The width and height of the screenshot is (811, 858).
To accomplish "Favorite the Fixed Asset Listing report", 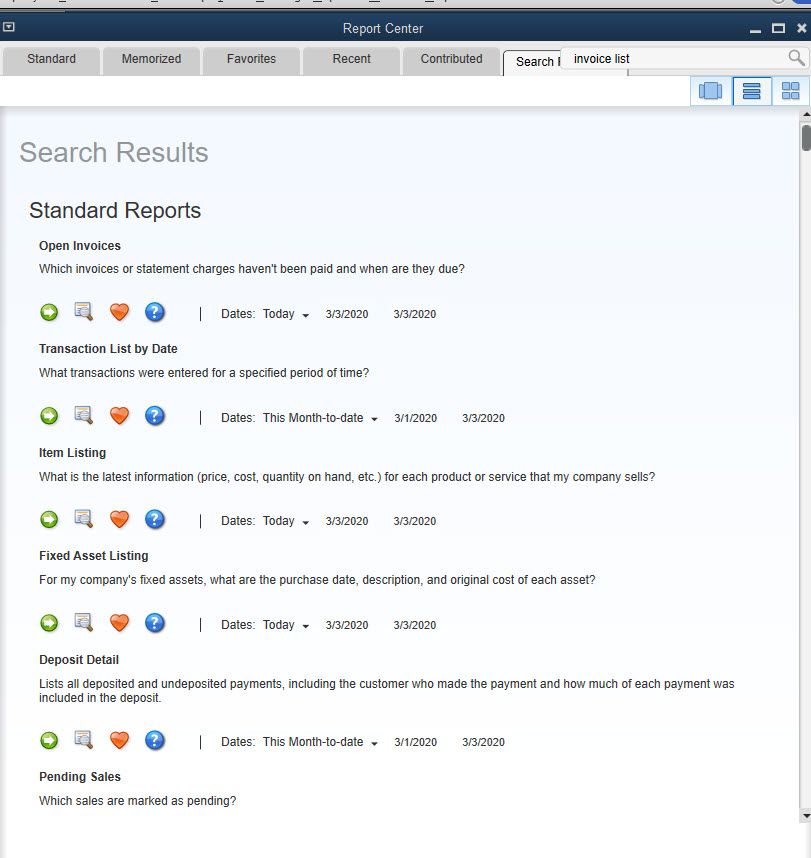I will [119, 623].
